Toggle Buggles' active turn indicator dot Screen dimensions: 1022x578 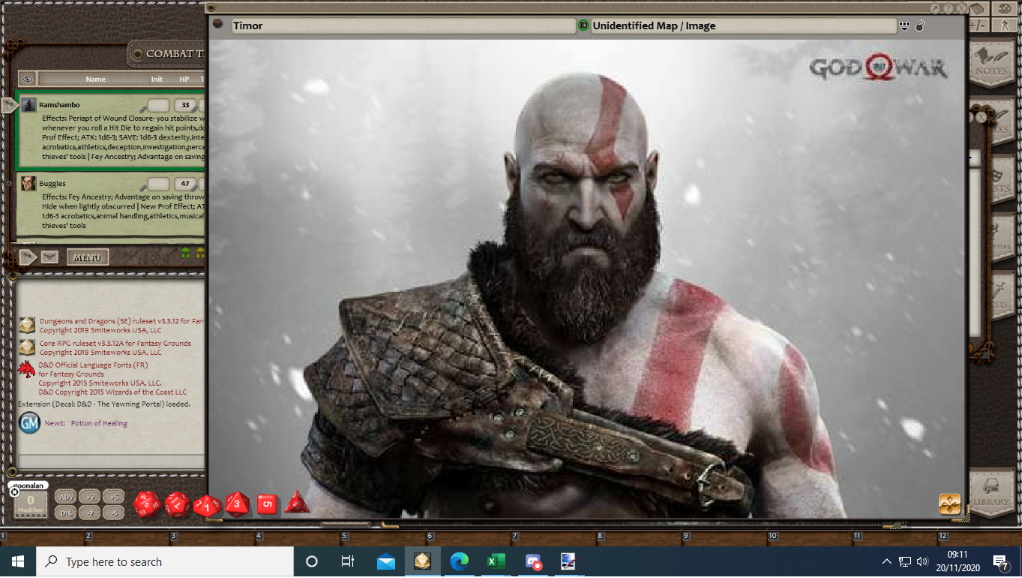pyautogui.click(x=9, y=184)
